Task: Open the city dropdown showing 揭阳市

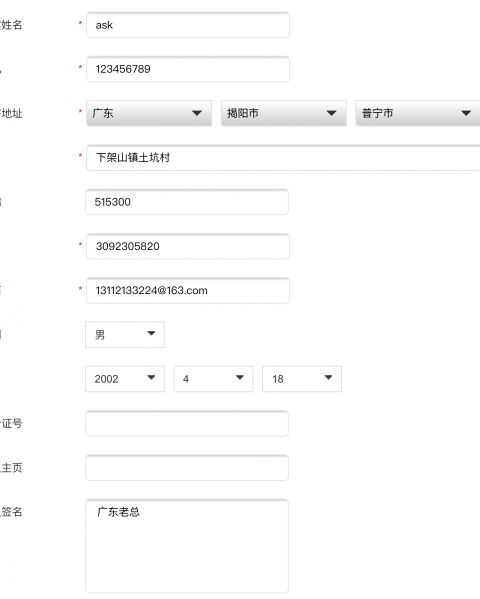Action: click(x=284, y=113)
